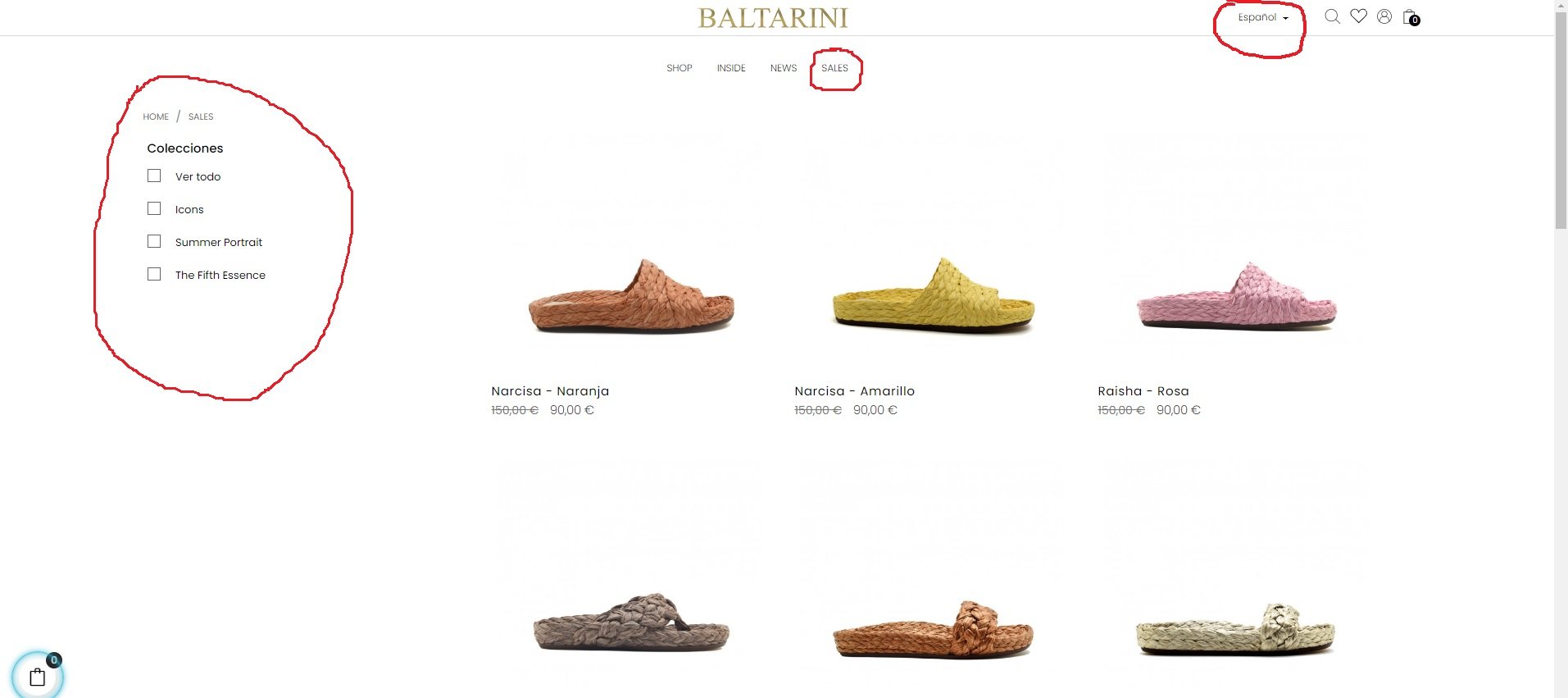Tick the Summer Portrait checkbox
The height and width of the screenshot is (698, 1568).
coord(154,241)
